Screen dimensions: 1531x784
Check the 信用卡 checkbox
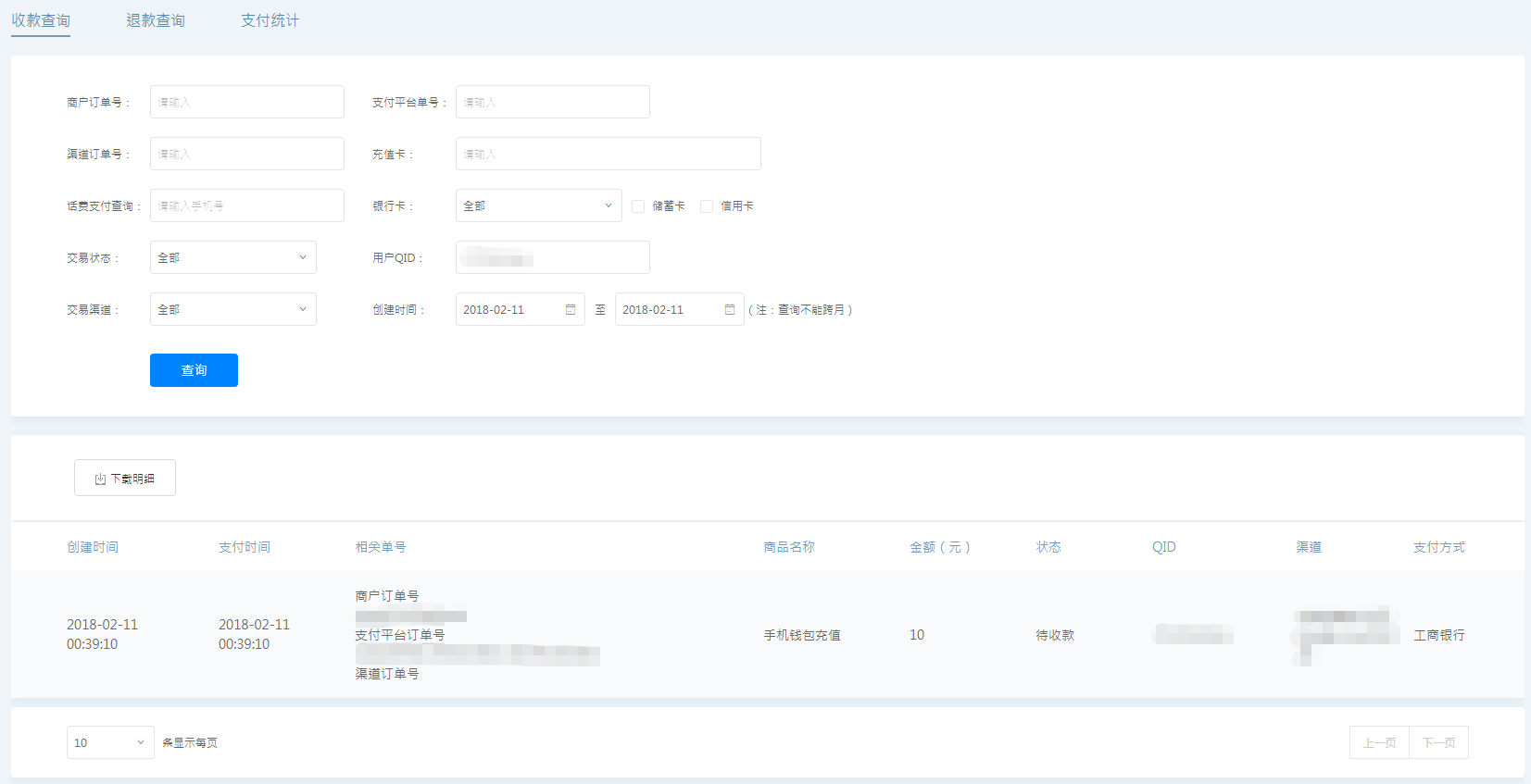coord(707,206)
